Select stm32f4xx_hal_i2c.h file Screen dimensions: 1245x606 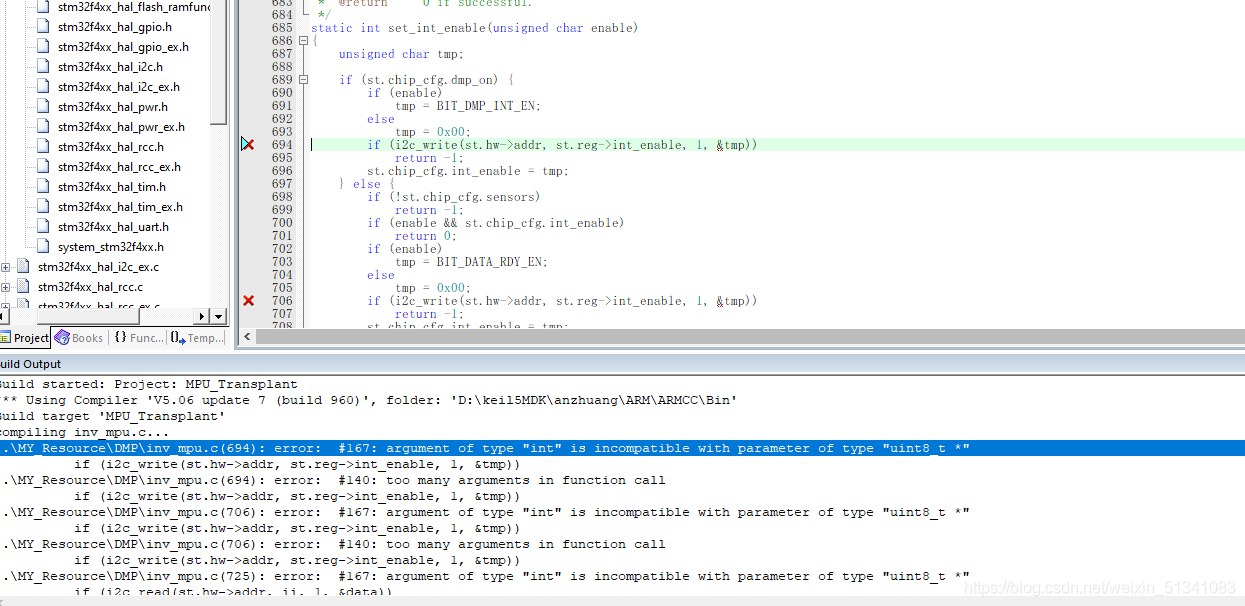pos(110,67)
